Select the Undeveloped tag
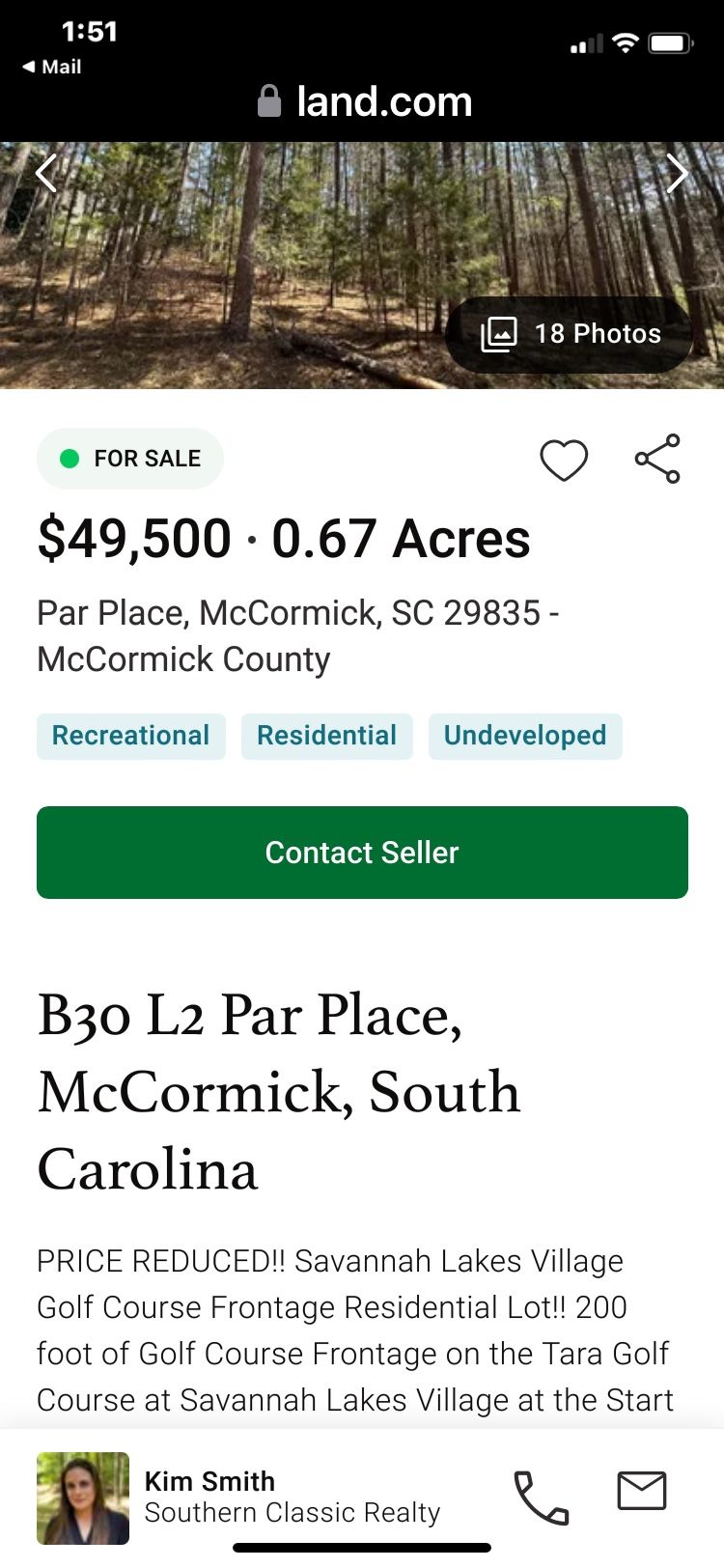The height and width of the screenshot is (1568, 724). (525, 736)
